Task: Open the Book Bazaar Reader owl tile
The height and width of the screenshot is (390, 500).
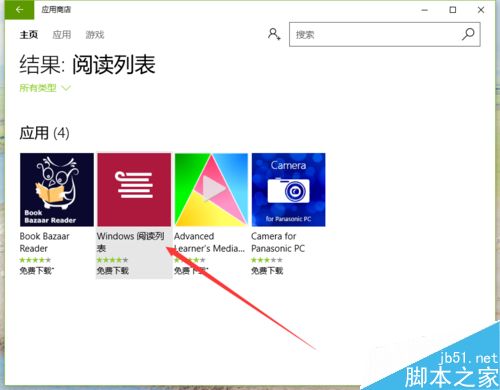Action: pos(57,190)
